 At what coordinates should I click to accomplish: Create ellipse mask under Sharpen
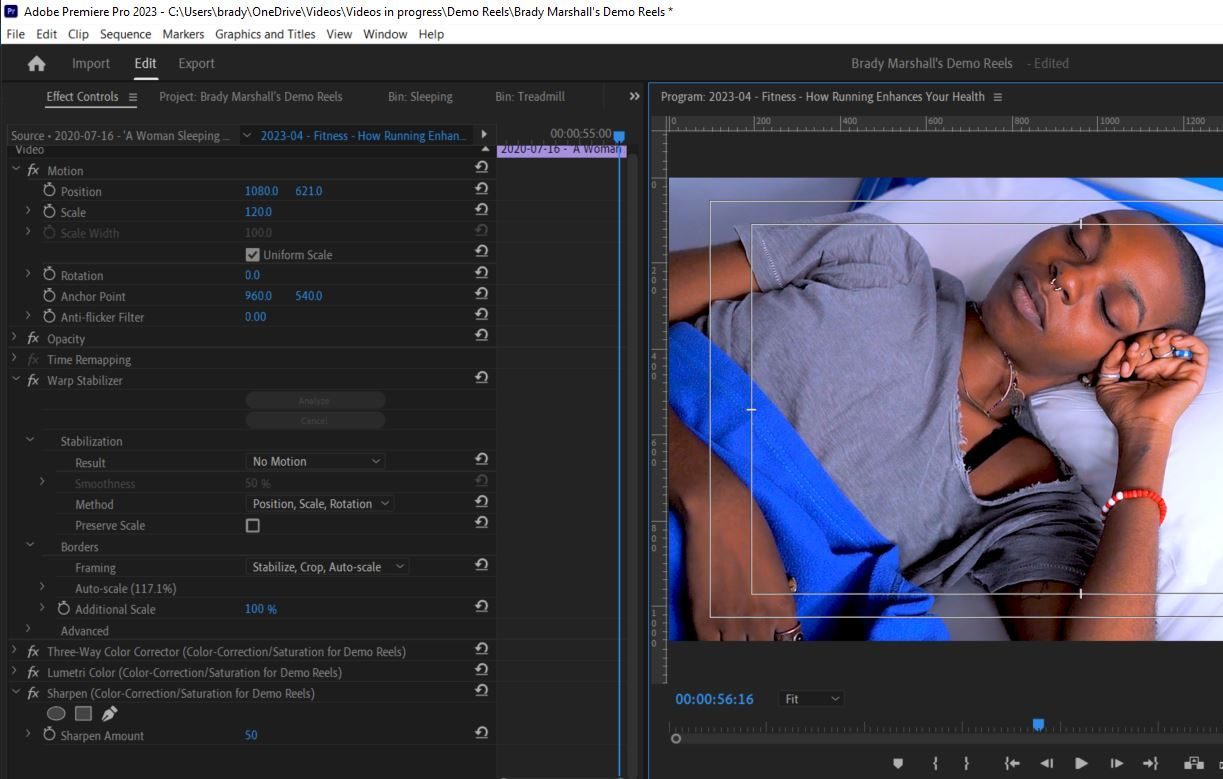click(x=56, y=714)
